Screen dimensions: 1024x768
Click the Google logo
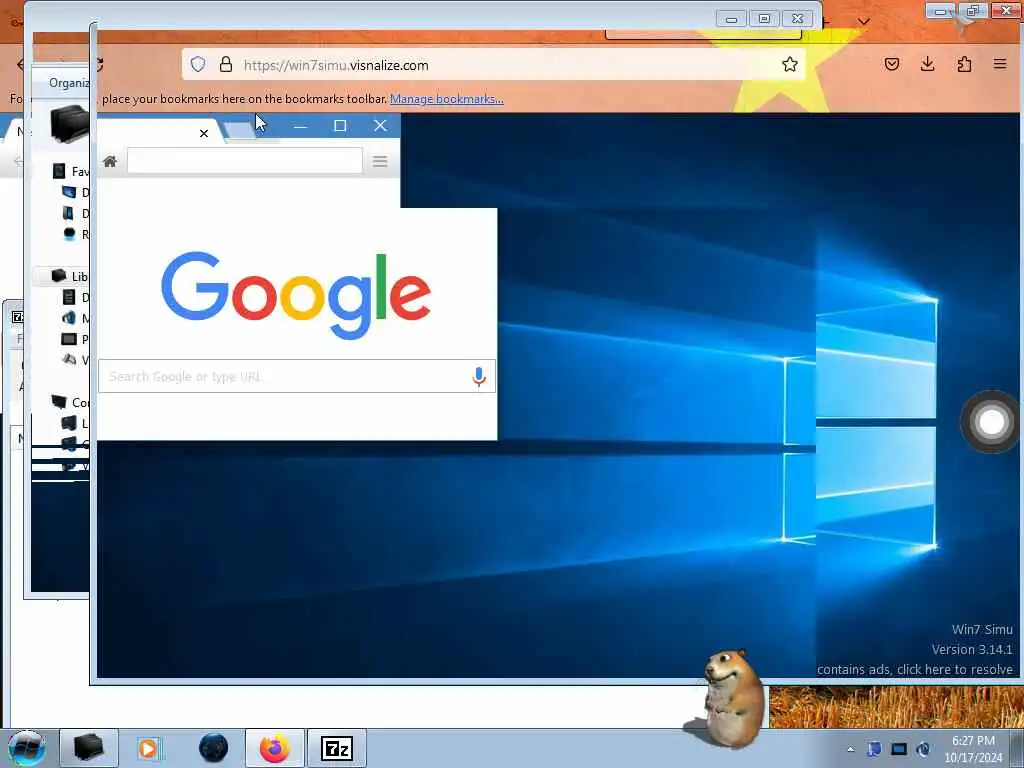(x=296, y=295)
